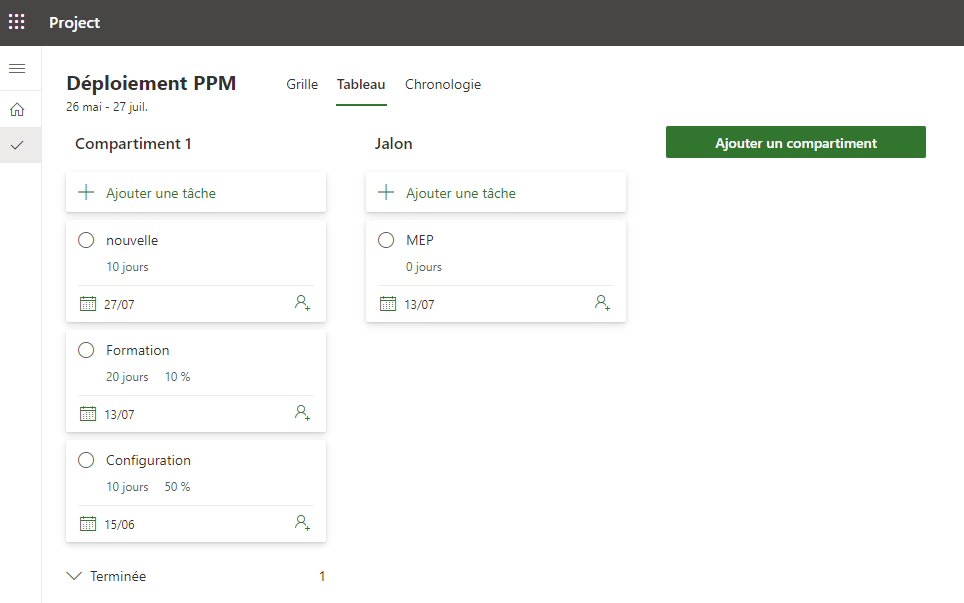The width and height of the screenshot is (964, 603).
Task: Open the Formation task card title
Action: pyautogui.click(x=137, y=350)
